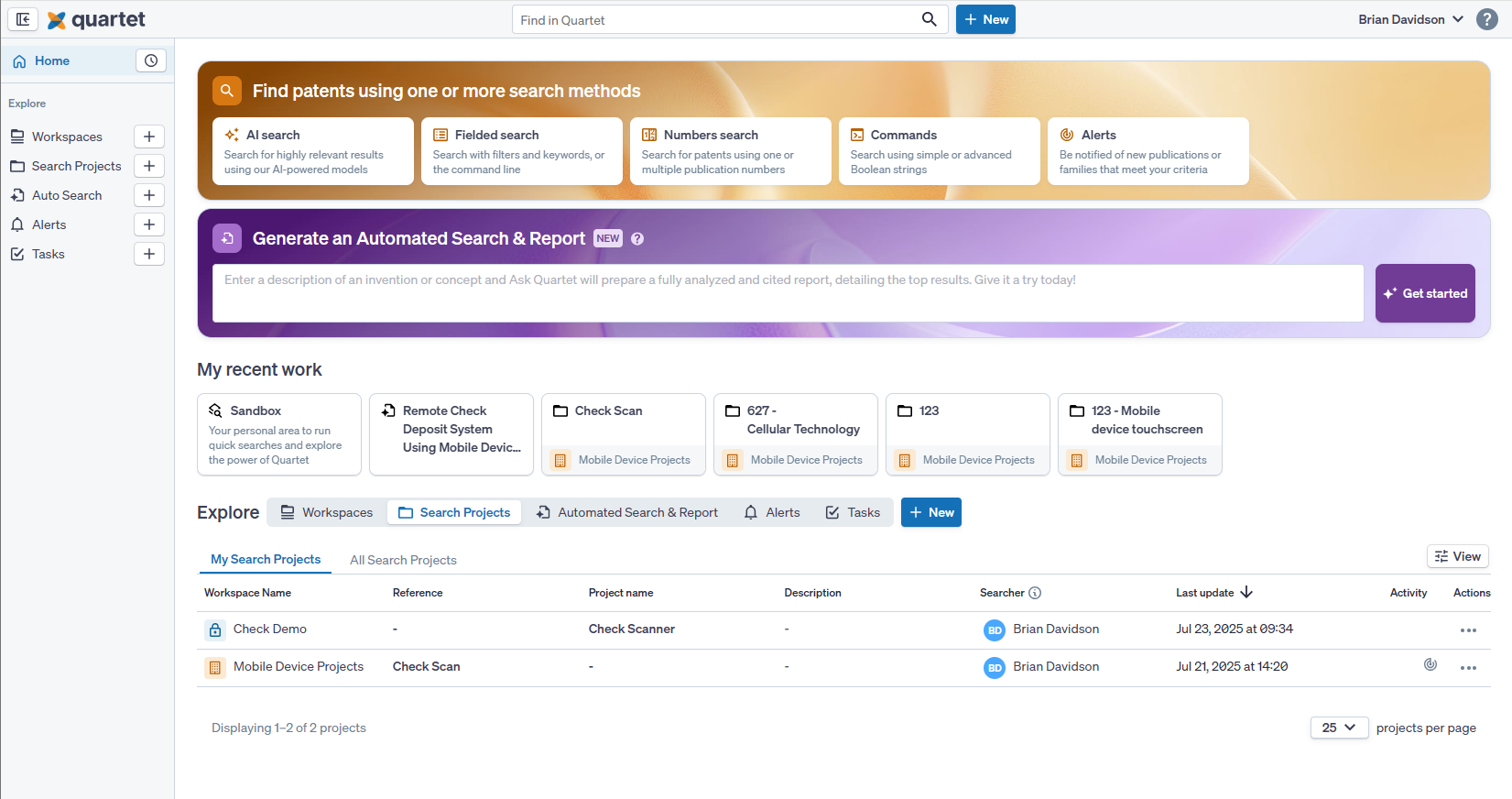This screenshot has width=1512, height=799.
Task: Collapse the sidebar with the panel toggle icon
Action: tap(23, 19)
